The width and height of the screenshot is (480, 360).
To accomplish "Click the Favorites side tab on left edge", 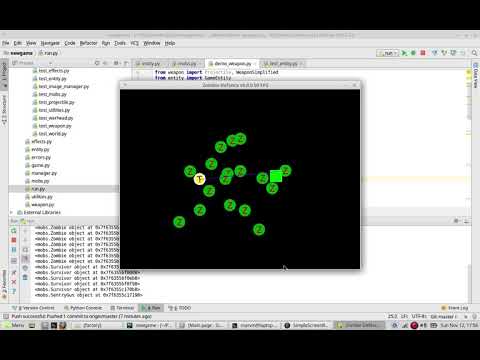I will tap(4, 284).
